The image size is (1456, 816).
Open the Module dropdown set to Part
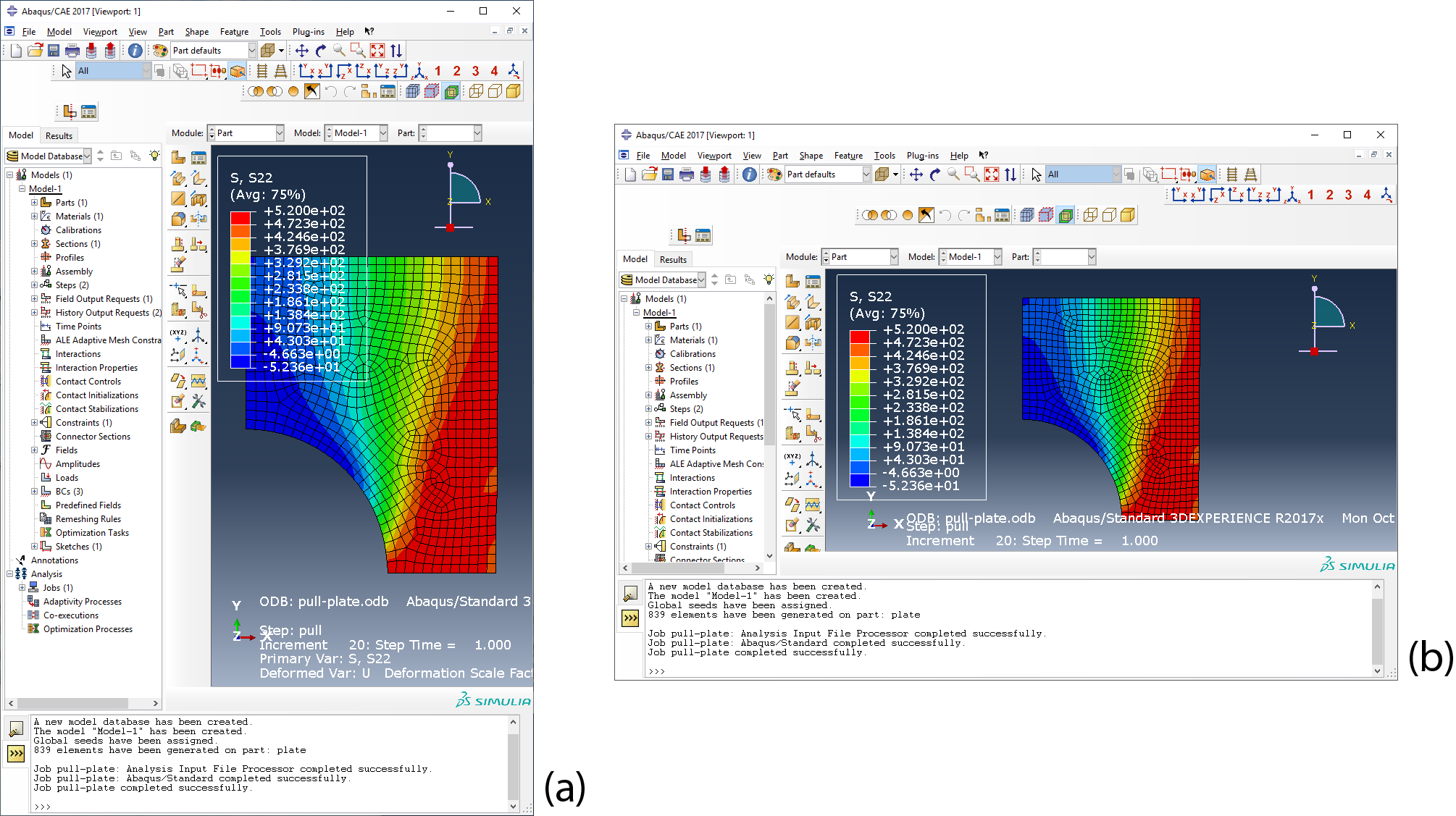pyautogui.click(x=246, y=133)
